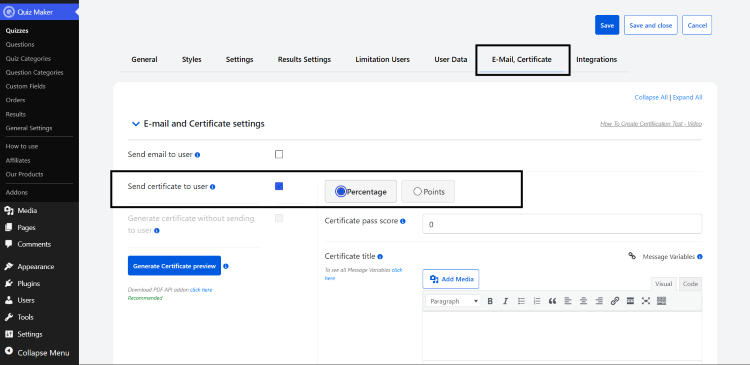Uncheck Send certificate to user checkbox
The height and width of the screenshot is (365, 750).
[279, 186]
